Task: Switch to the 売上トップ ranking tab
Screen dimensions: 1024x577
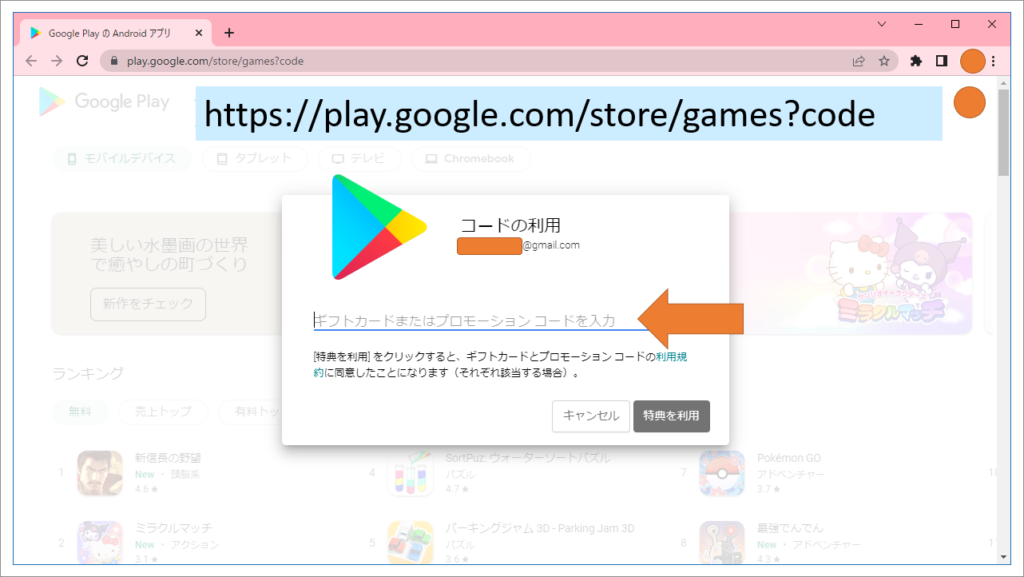Action: tap(163, 412)
